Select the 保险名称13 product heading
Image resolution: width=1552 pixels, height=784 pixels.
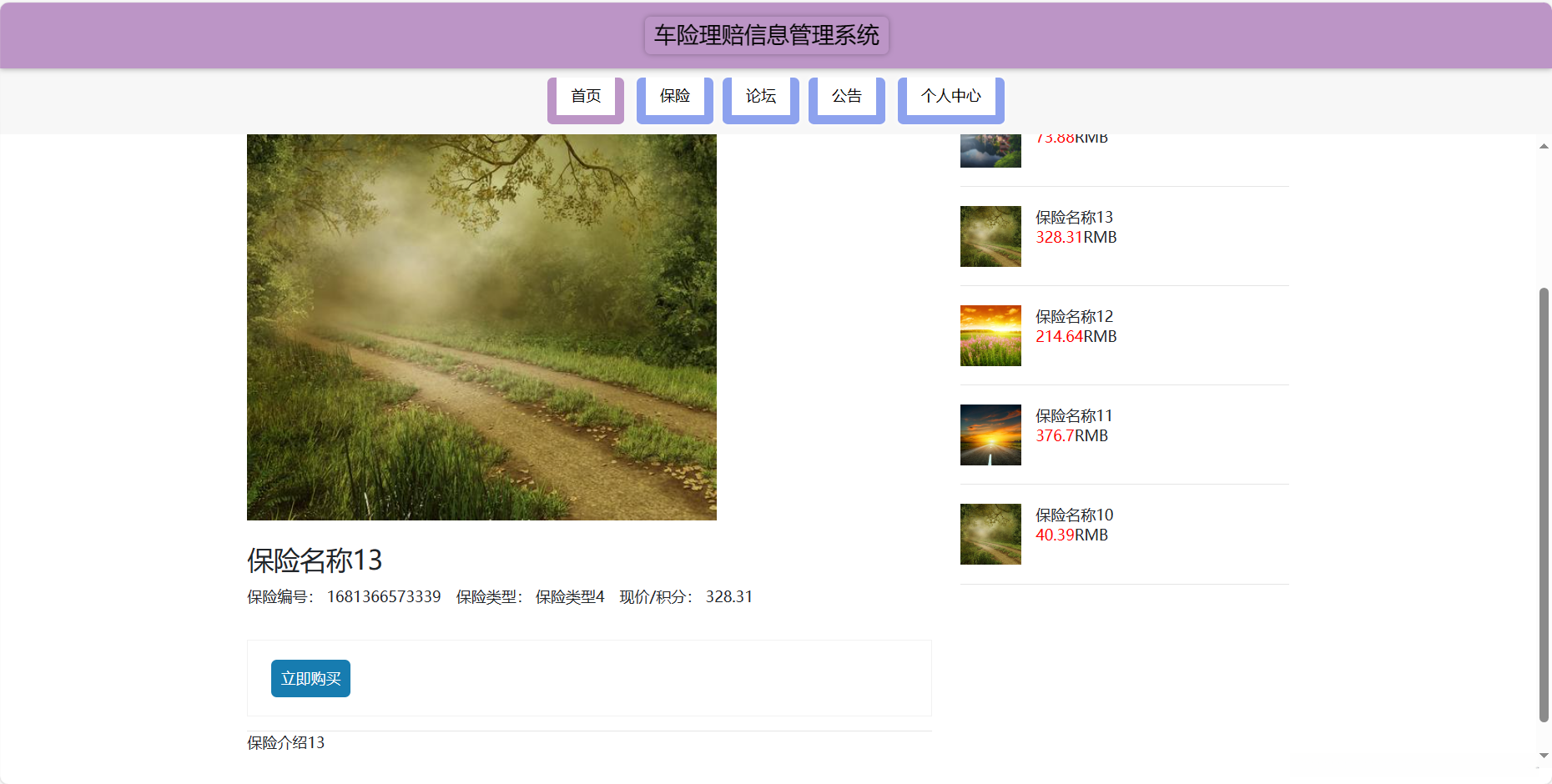point(315,560)
